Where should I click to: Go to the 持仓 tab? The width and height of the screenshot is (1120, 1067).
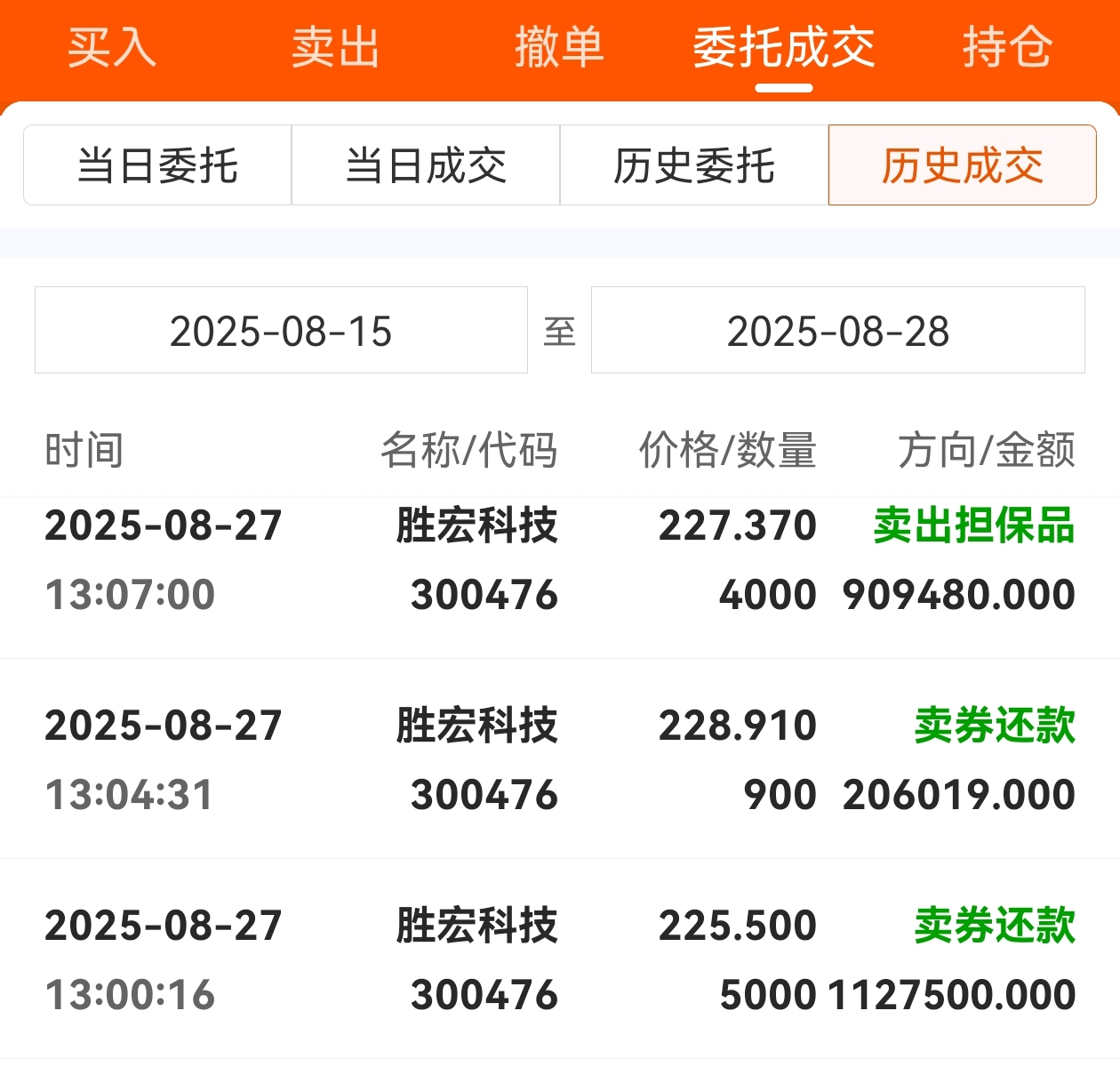pos(1007,47)
